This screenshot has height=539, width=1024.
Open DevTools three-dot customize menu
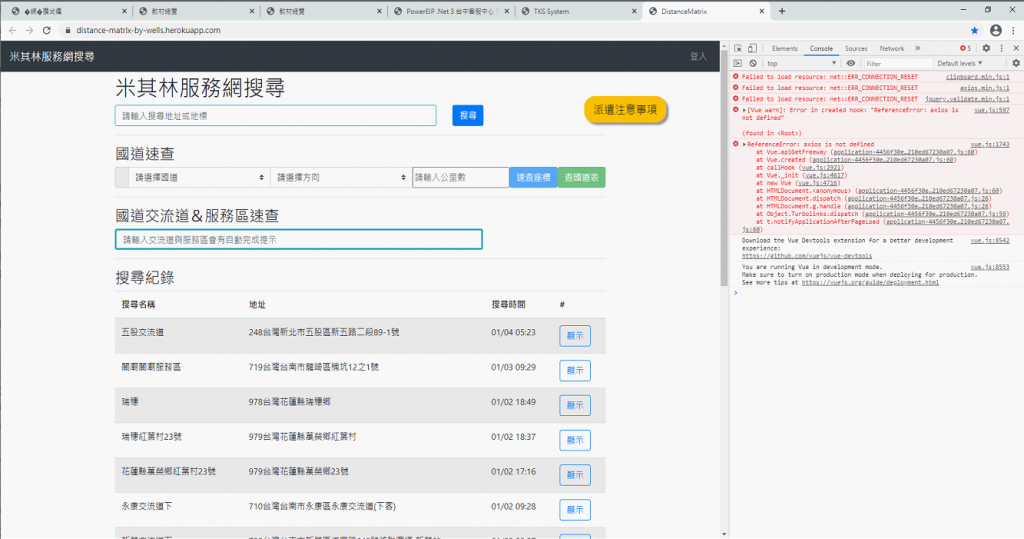point(1001,48)
